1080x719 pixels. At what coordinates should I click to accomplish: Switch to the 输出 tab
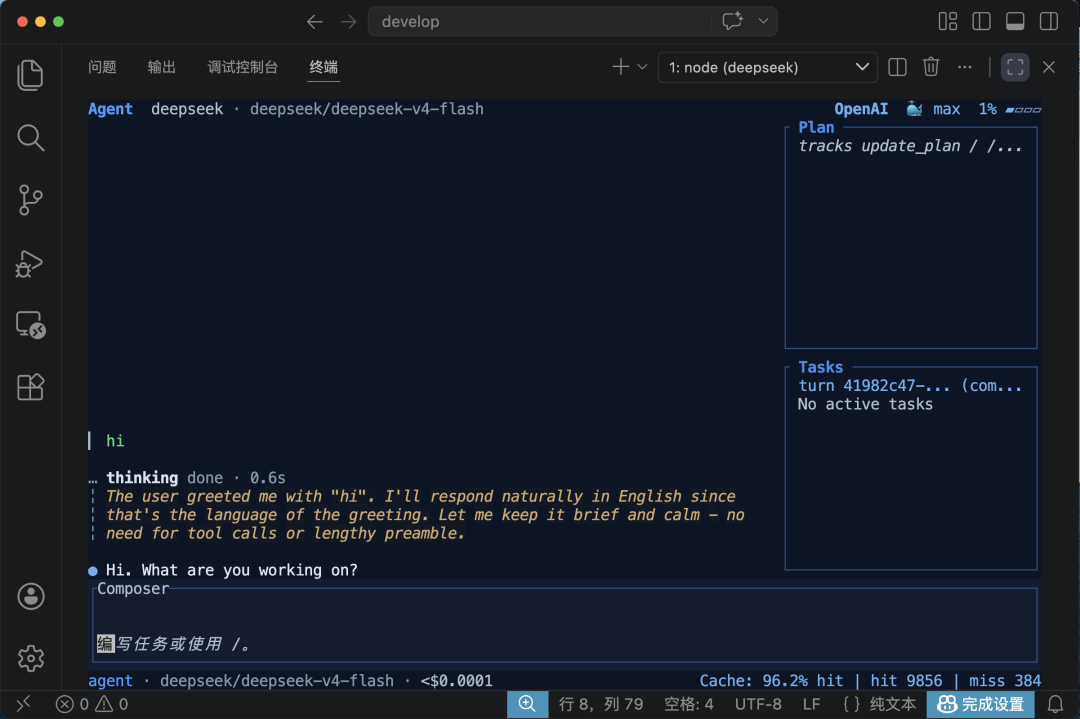[162, 67]
